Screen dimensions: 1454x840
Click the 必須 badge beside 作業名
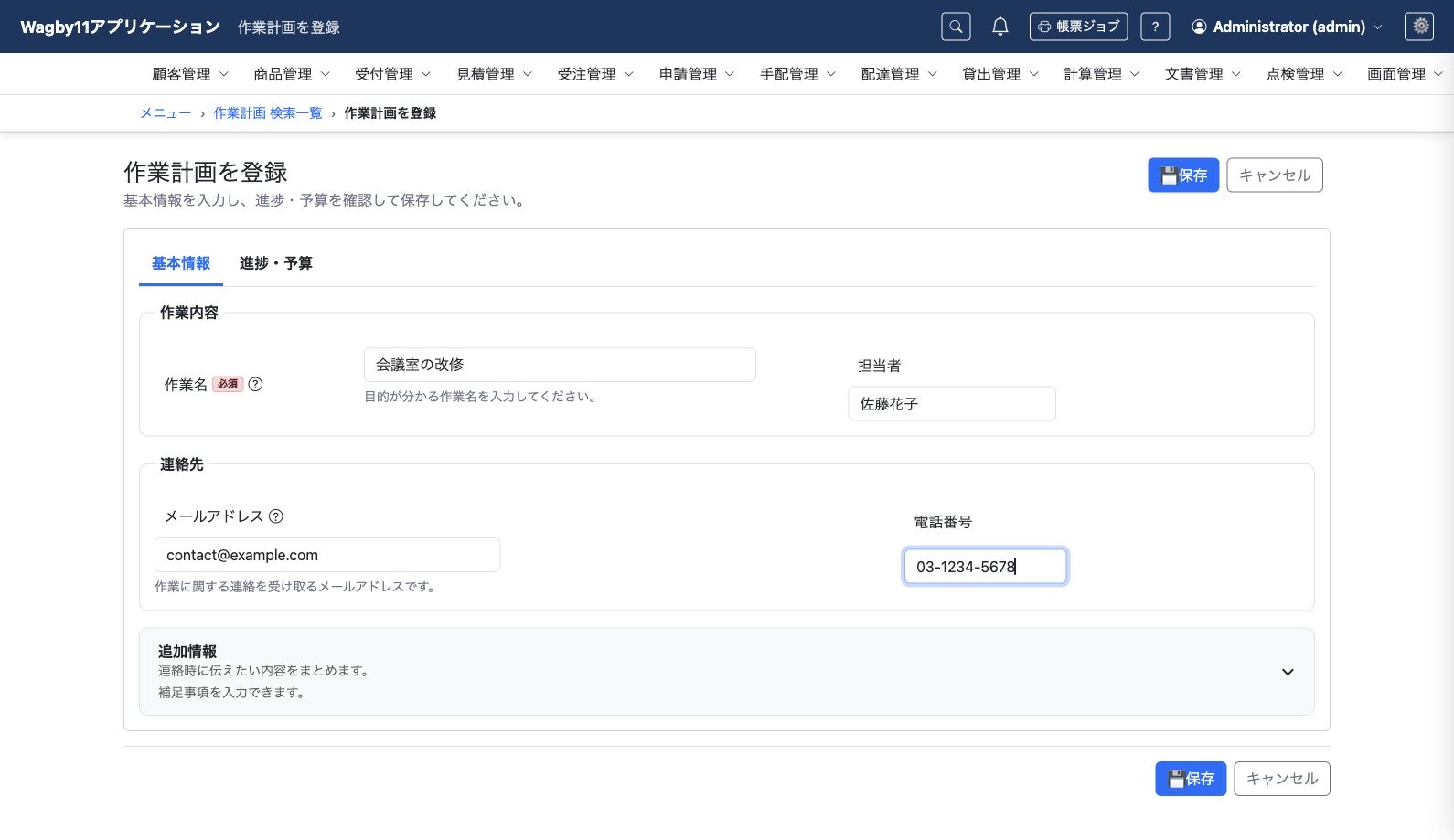pyautogui.click(x=228, y=385)
